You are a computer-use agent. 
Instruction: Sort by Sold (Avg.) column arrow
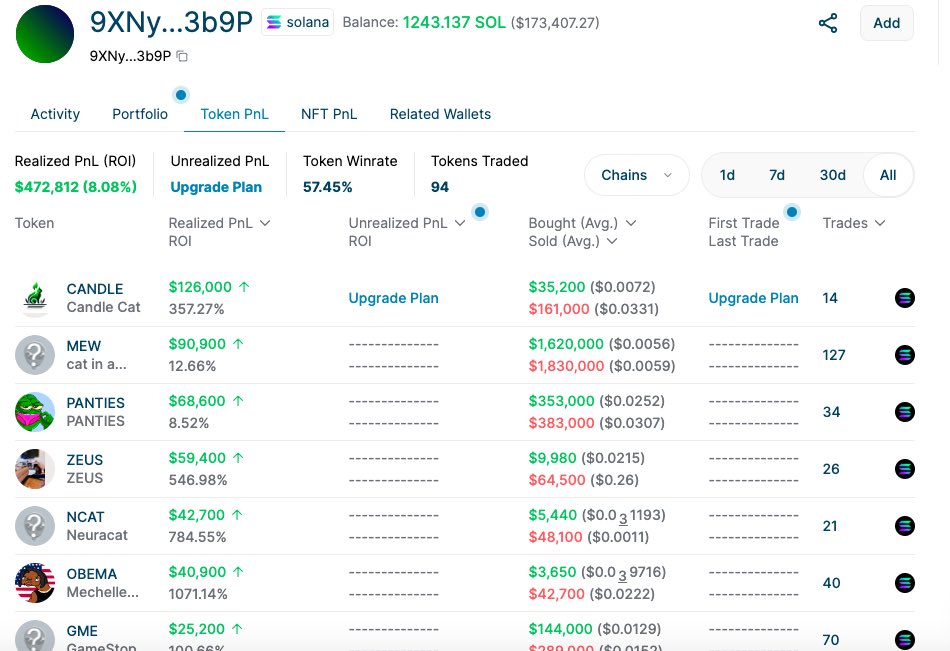[612, 241]
